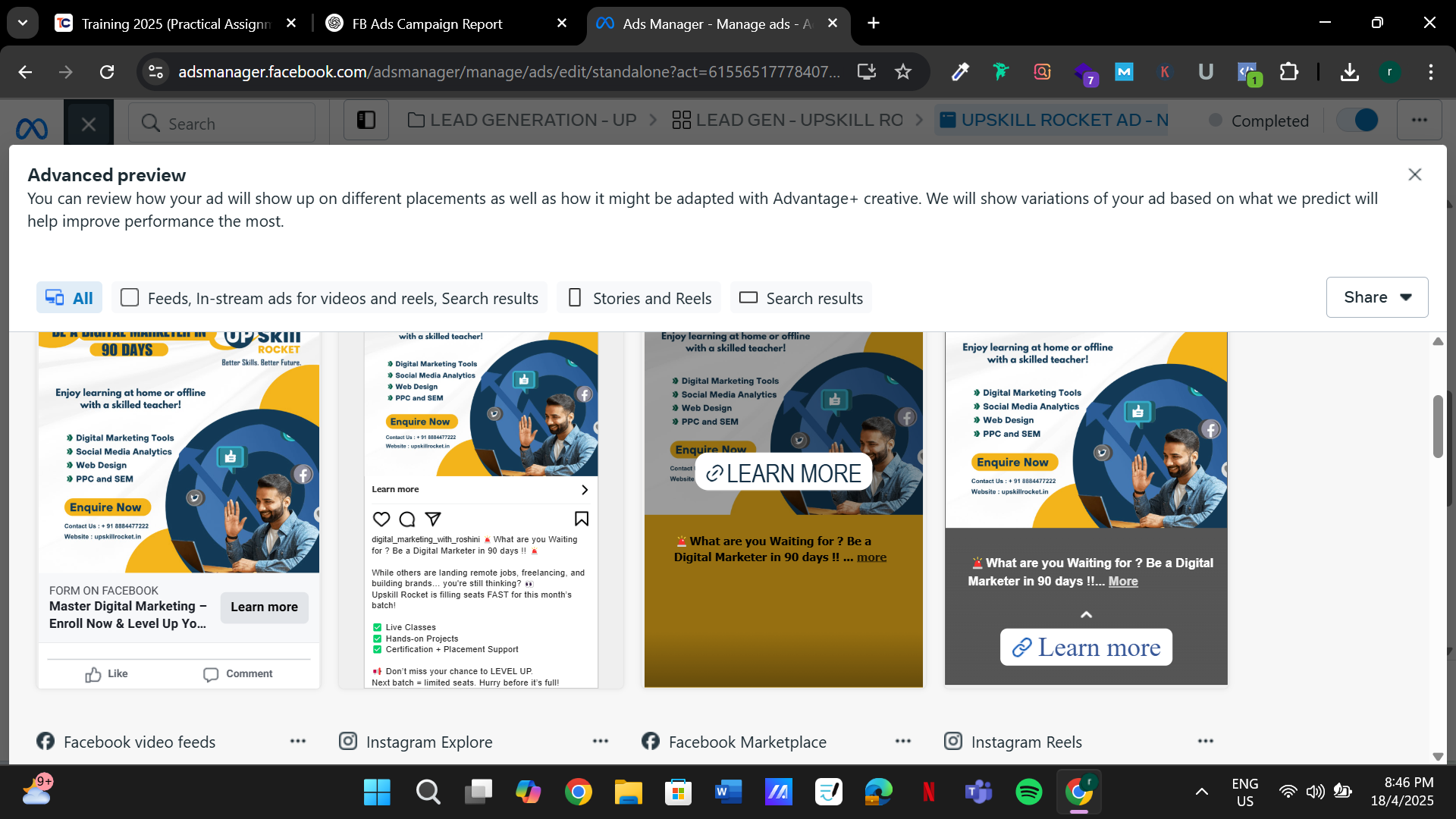Image resolution: width=1456 pixels, height=819 pixels.
Task: Click the bookmark save icon in Instagram preview
Action: coord(582,519)
